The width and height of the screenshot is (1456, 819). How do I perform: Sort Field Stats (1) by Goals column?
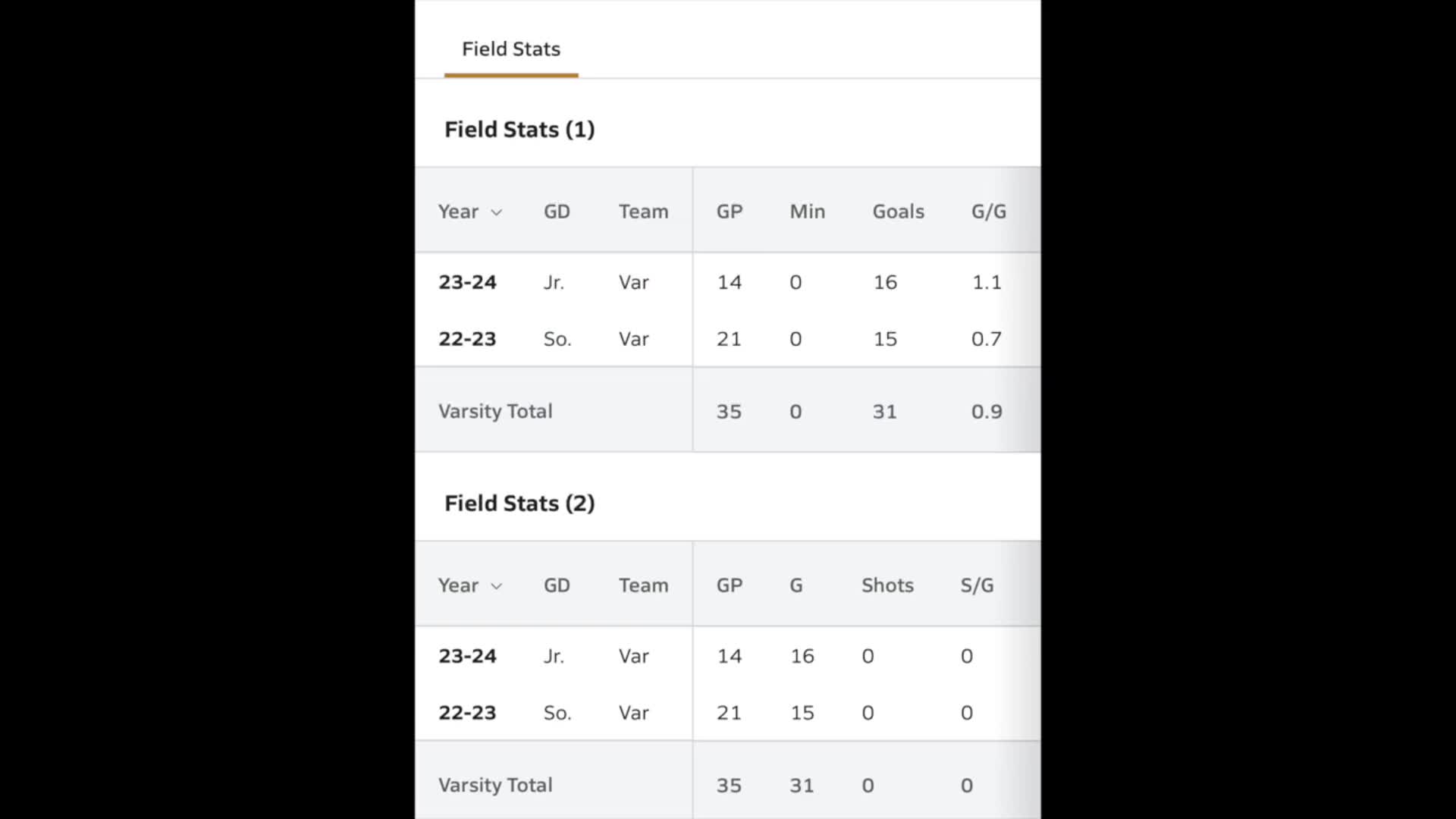[898, 212]
